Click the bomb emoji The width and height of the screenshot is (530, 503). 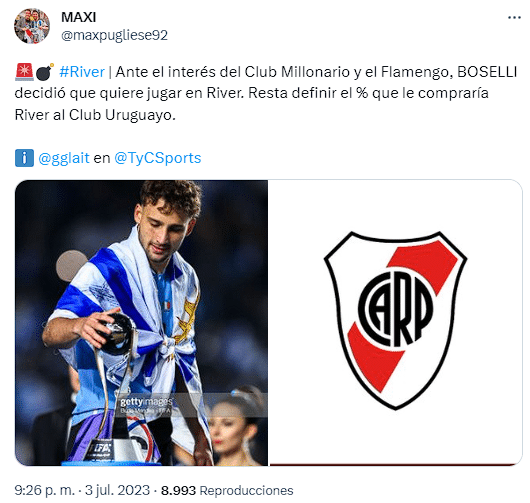45,72
